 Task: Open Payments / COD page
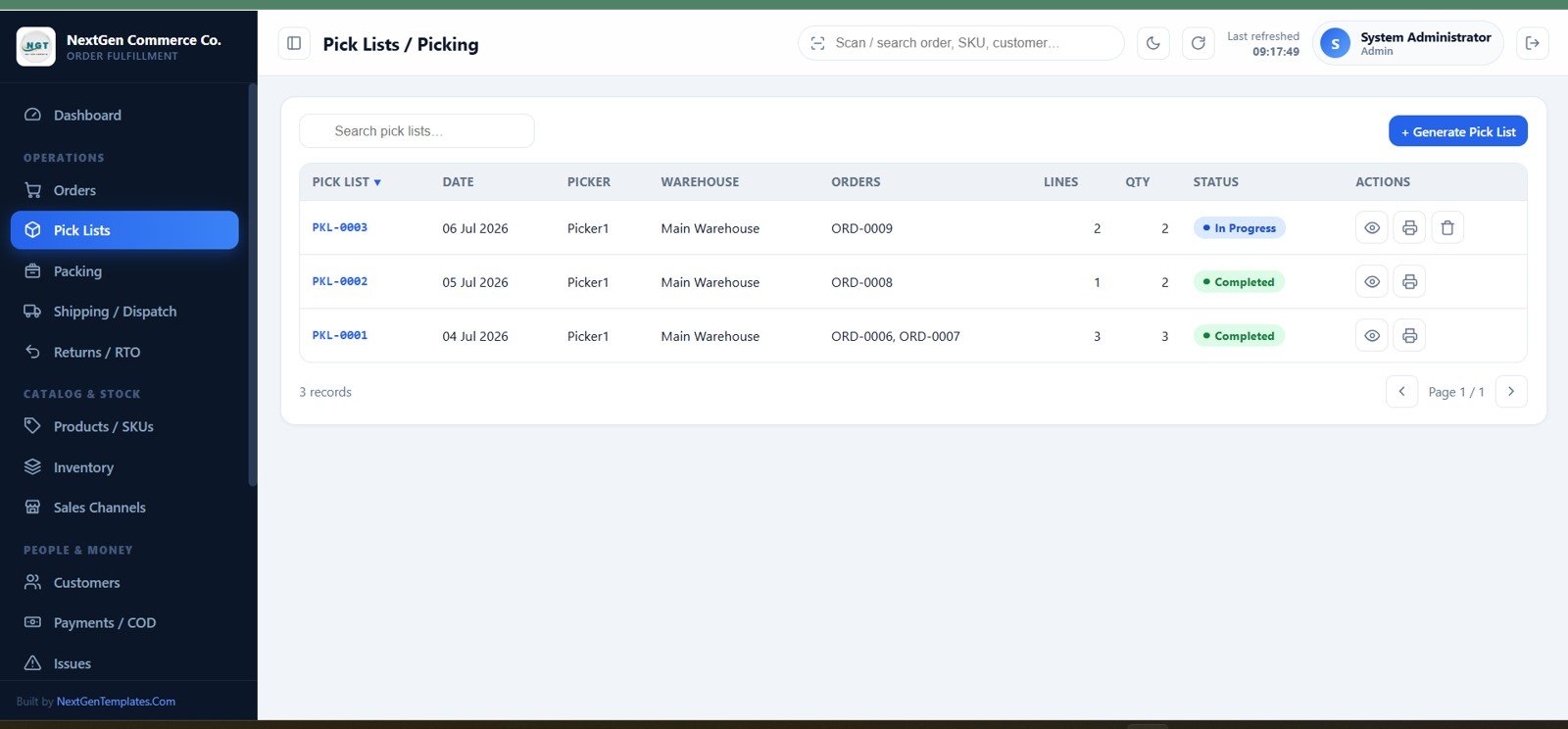(x=124, y=623)
